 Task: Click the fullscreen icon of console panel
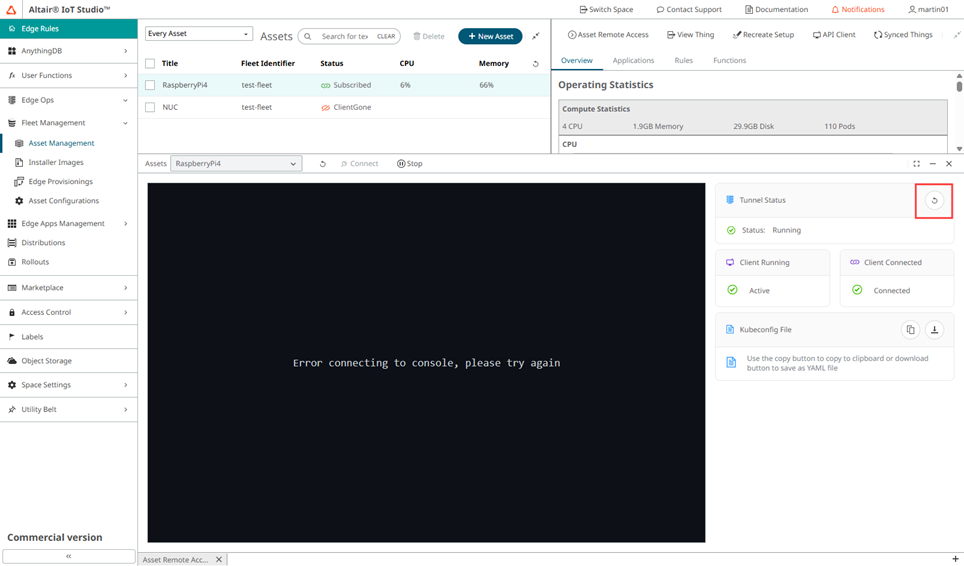coord(916,164)
